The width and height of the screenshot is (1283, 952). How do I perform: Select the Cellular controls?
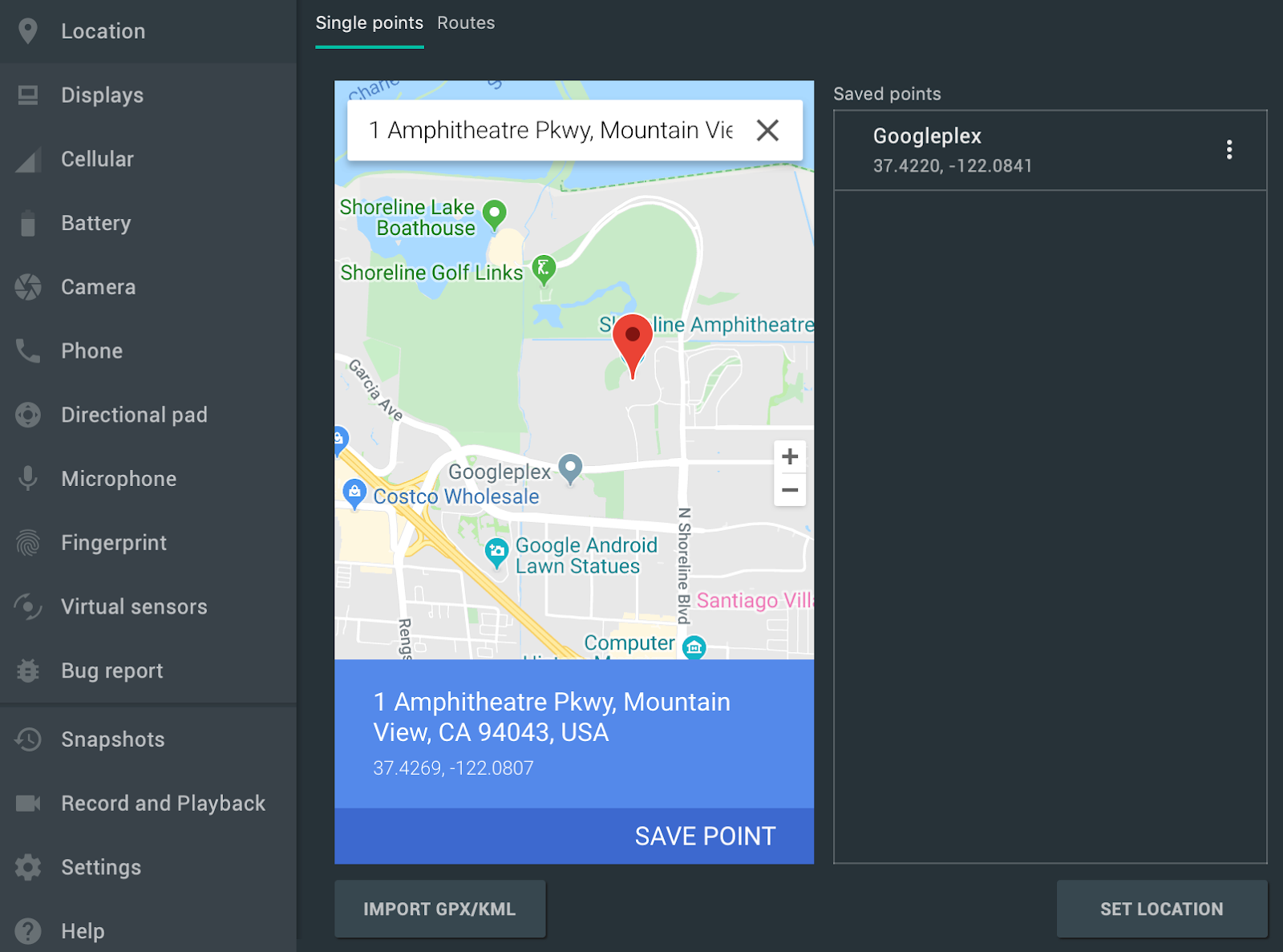click(97, 159)
